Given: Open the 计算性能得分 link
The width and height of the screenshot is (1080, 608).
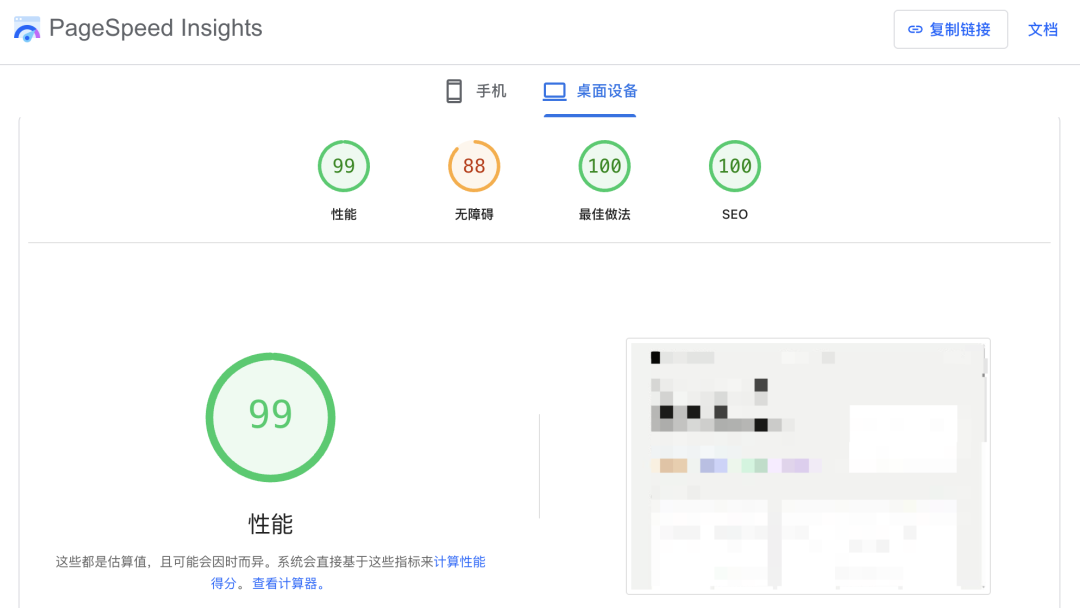Looking at the screenshot, I should (x=459, y=562).
